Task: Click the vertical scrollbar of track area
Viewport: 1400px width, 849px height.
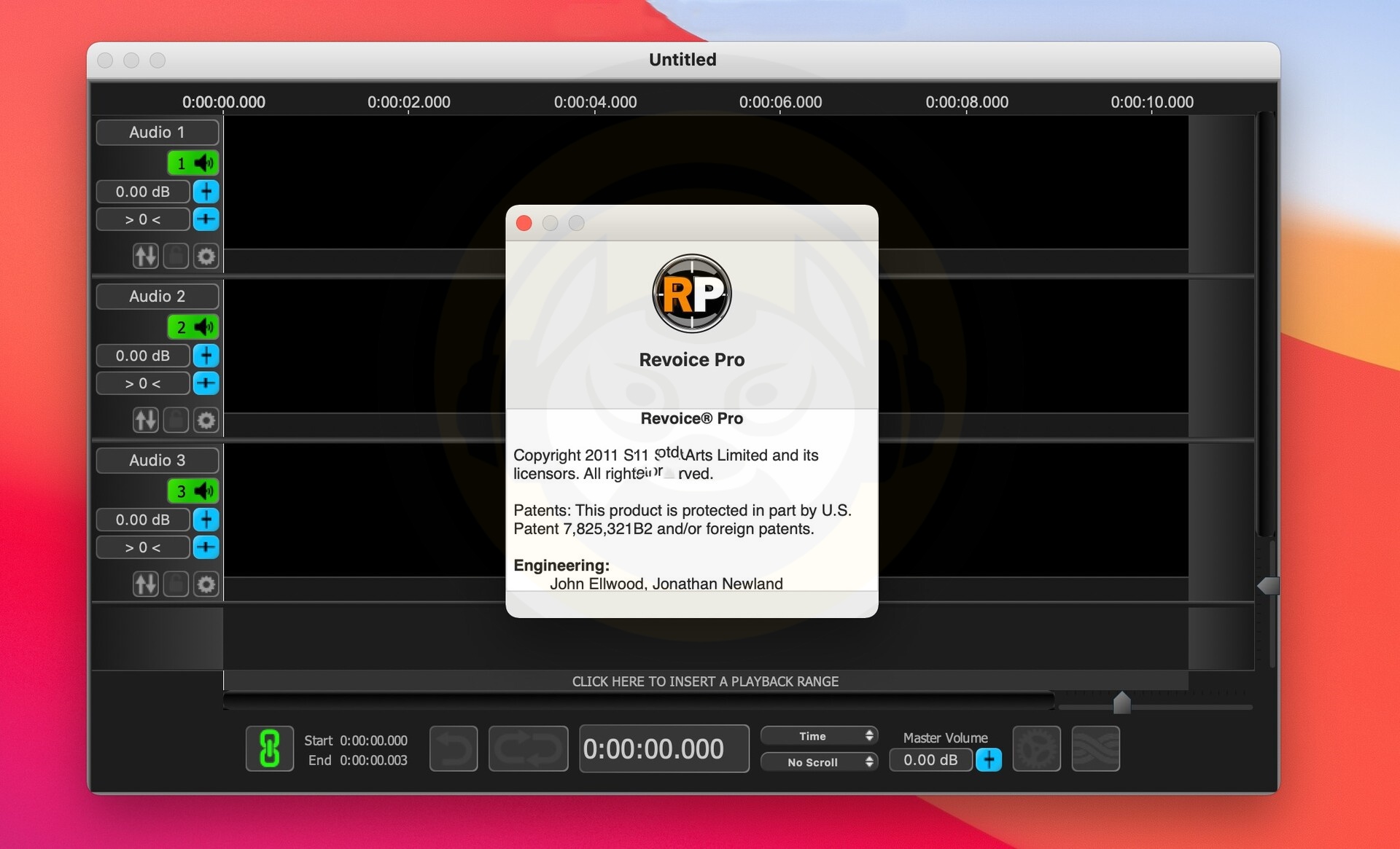Action: pyautogui.click(x=1265, y=324)
